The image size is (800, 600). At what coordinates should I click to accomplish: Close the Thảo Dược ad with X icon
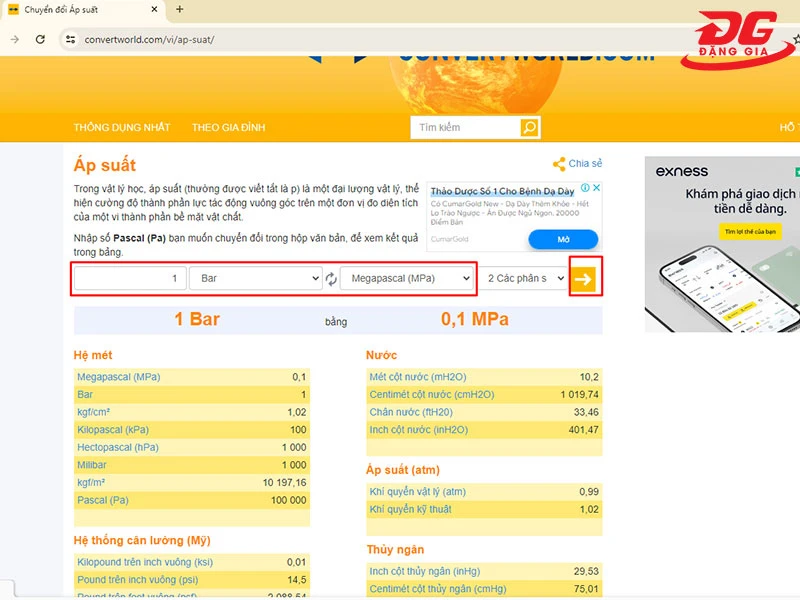tap(597, 188)
